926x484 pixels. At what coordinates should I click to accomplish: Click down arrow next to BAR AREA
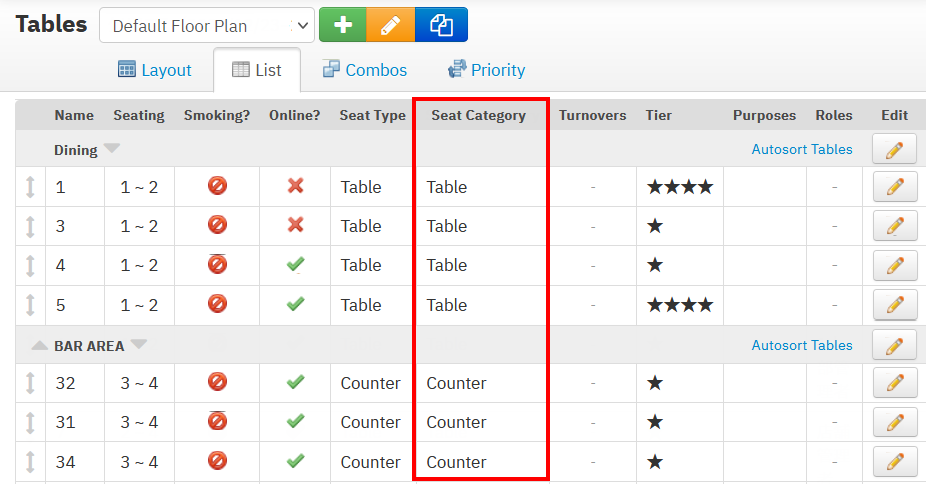pyautogui.click(x=139, y=345)
